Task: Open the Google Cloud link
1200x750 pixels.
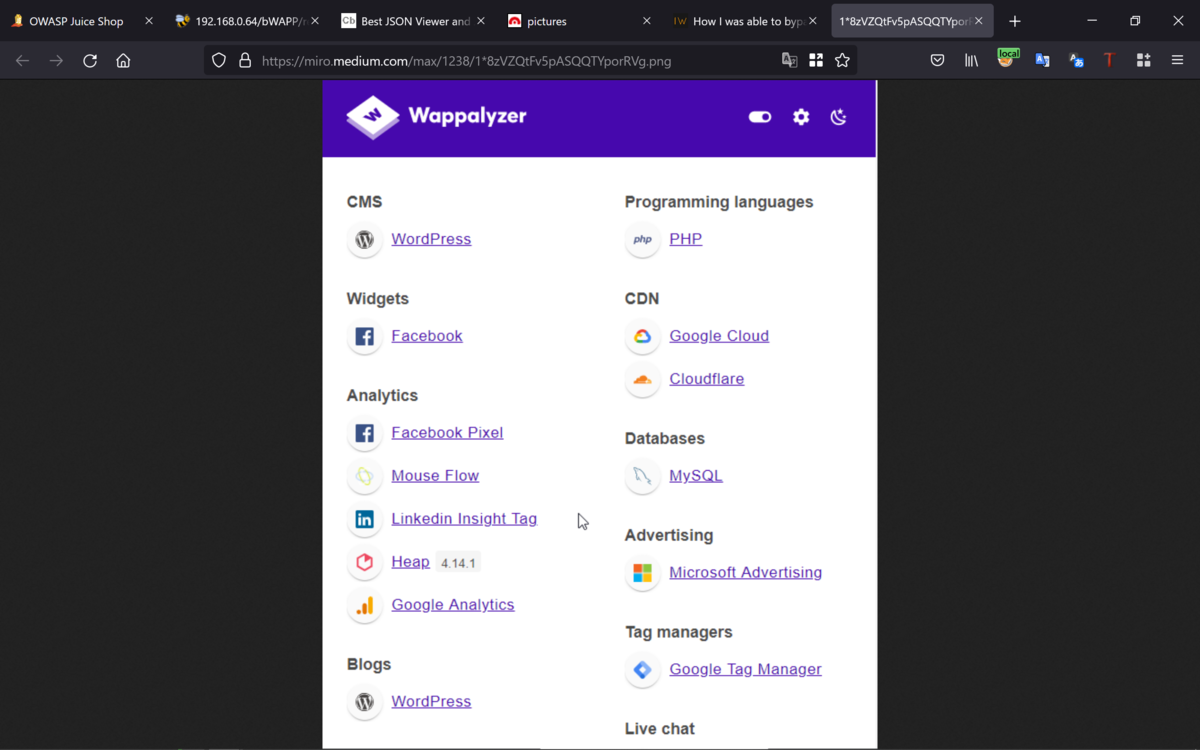Action: point(719,336)
